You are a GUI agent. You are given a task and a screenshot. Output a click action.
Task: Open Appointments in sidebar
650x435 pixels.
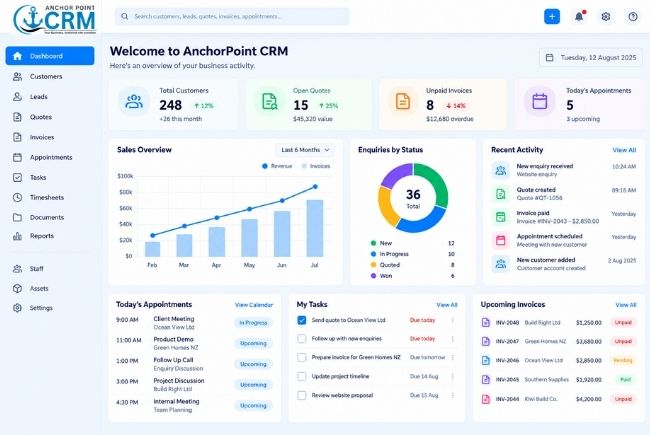50,157
